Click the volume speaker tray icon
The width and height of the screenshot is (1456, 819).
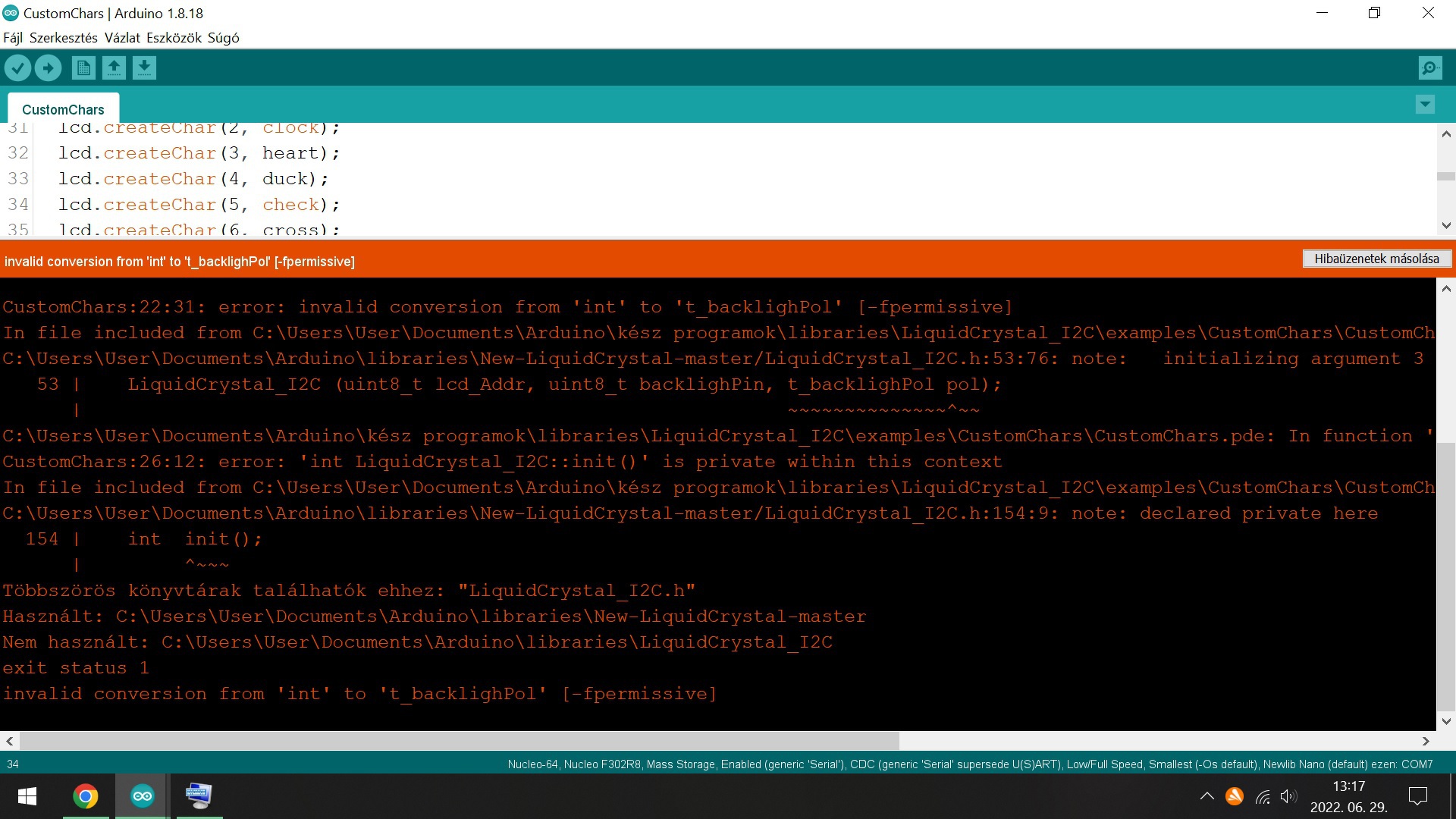(x=1288, y=796)
